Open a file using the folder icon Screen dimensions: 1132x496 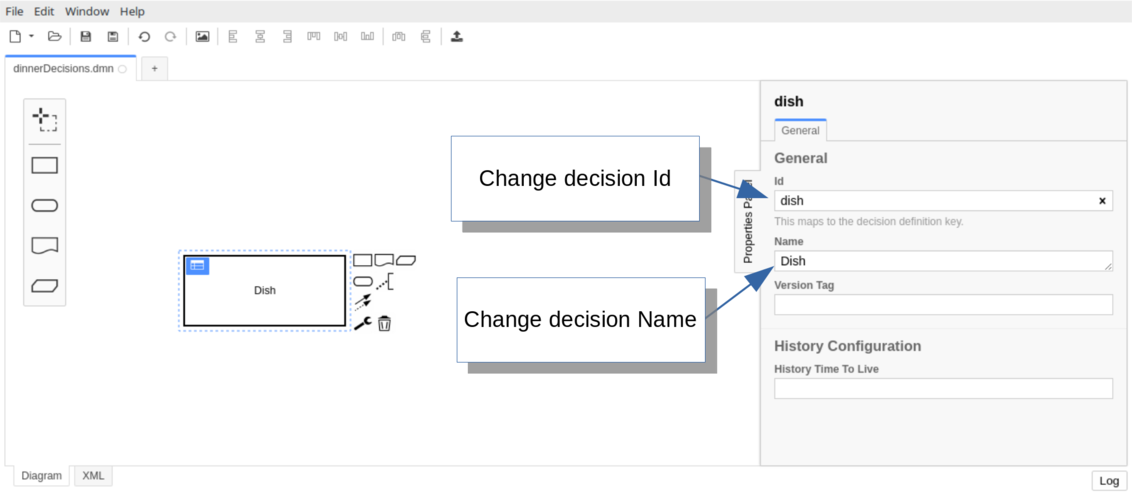click(55, 37)
